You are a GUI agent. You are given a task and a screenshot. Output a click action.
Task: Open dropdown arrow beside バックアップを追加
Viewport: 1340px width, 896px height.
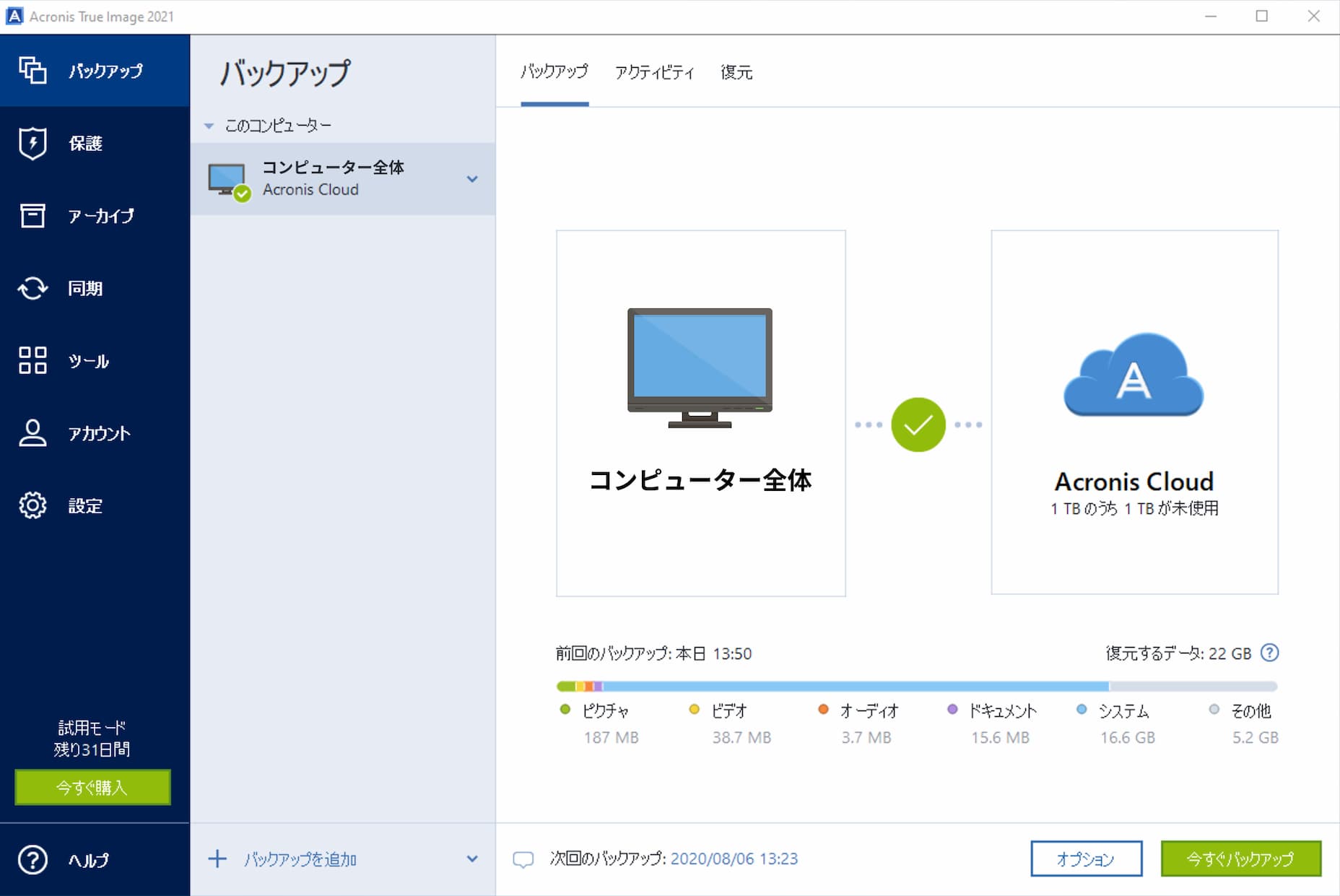[x=472, y=859]
